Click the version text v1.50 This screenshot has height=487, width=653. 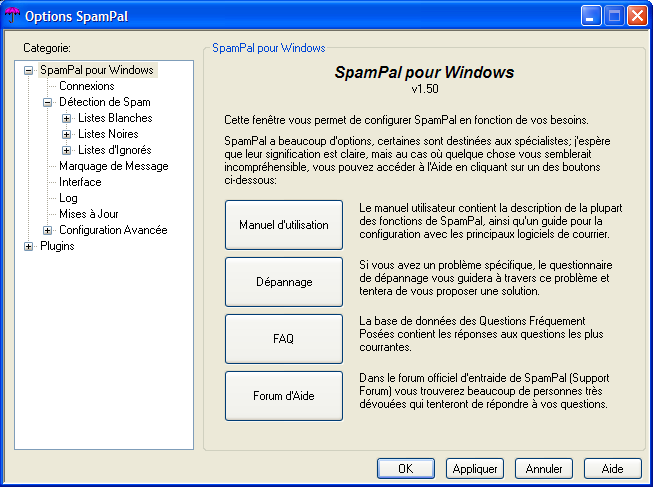pos(425,89)
